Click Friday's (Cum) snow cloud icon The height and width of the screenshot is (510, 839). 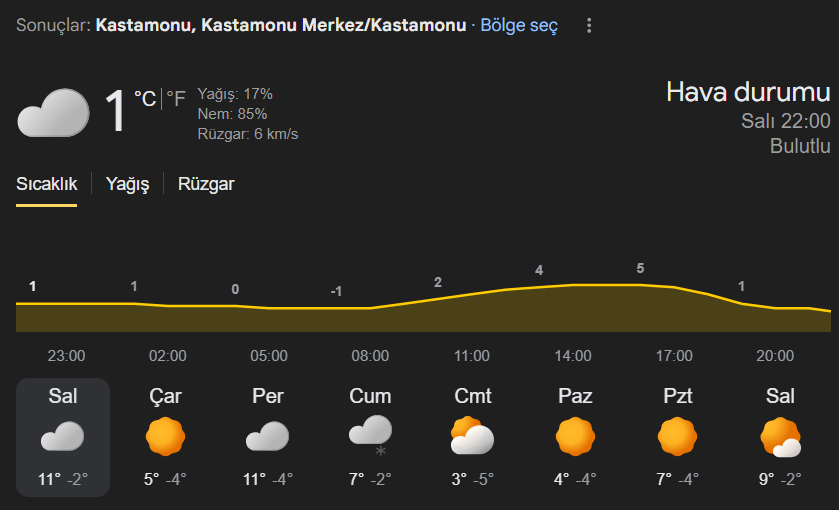point(370,435)
